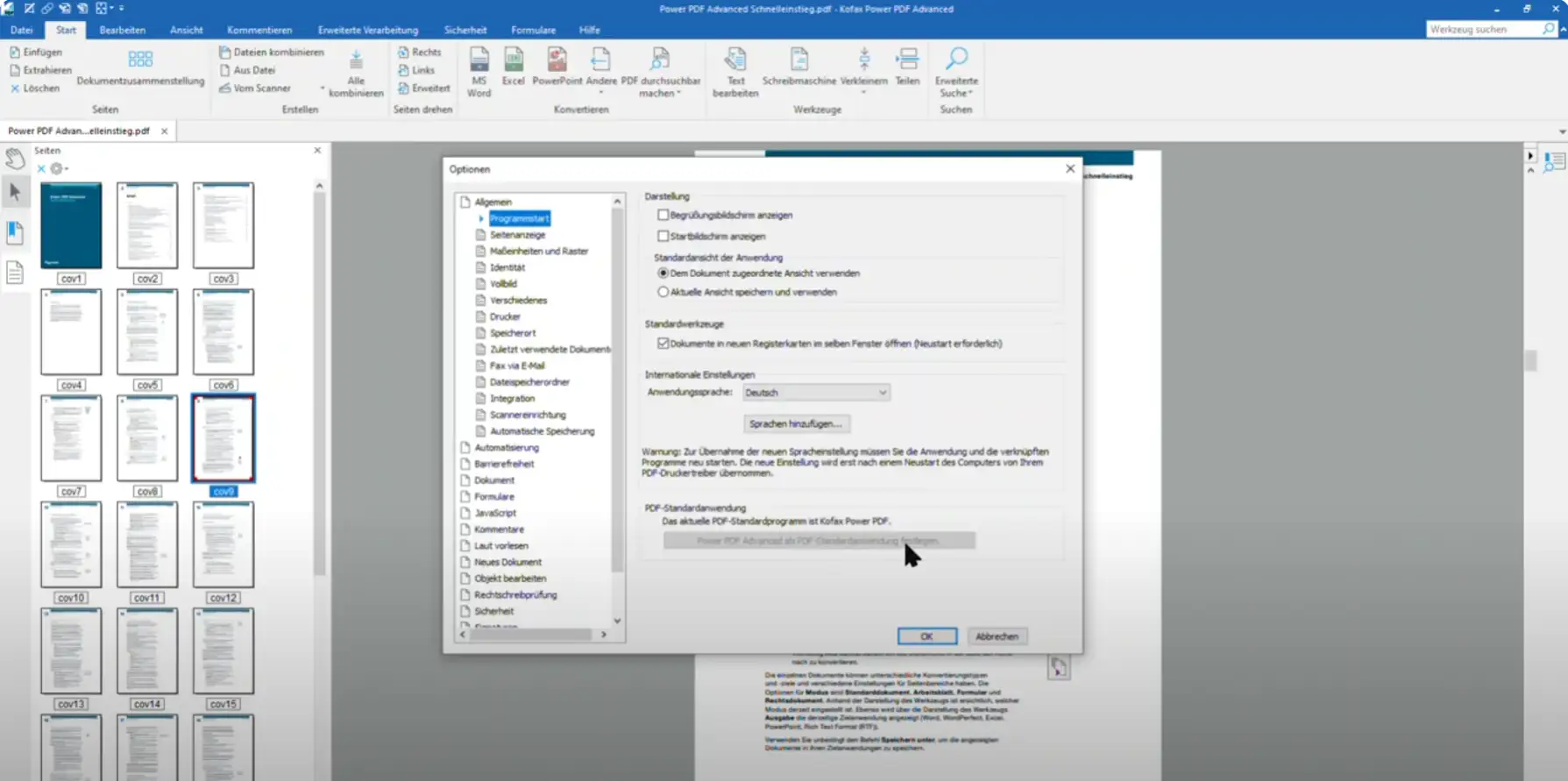Switch to the Sicherheit ribbon tab
1568x781 pixels.
click(x=465, y=30)
